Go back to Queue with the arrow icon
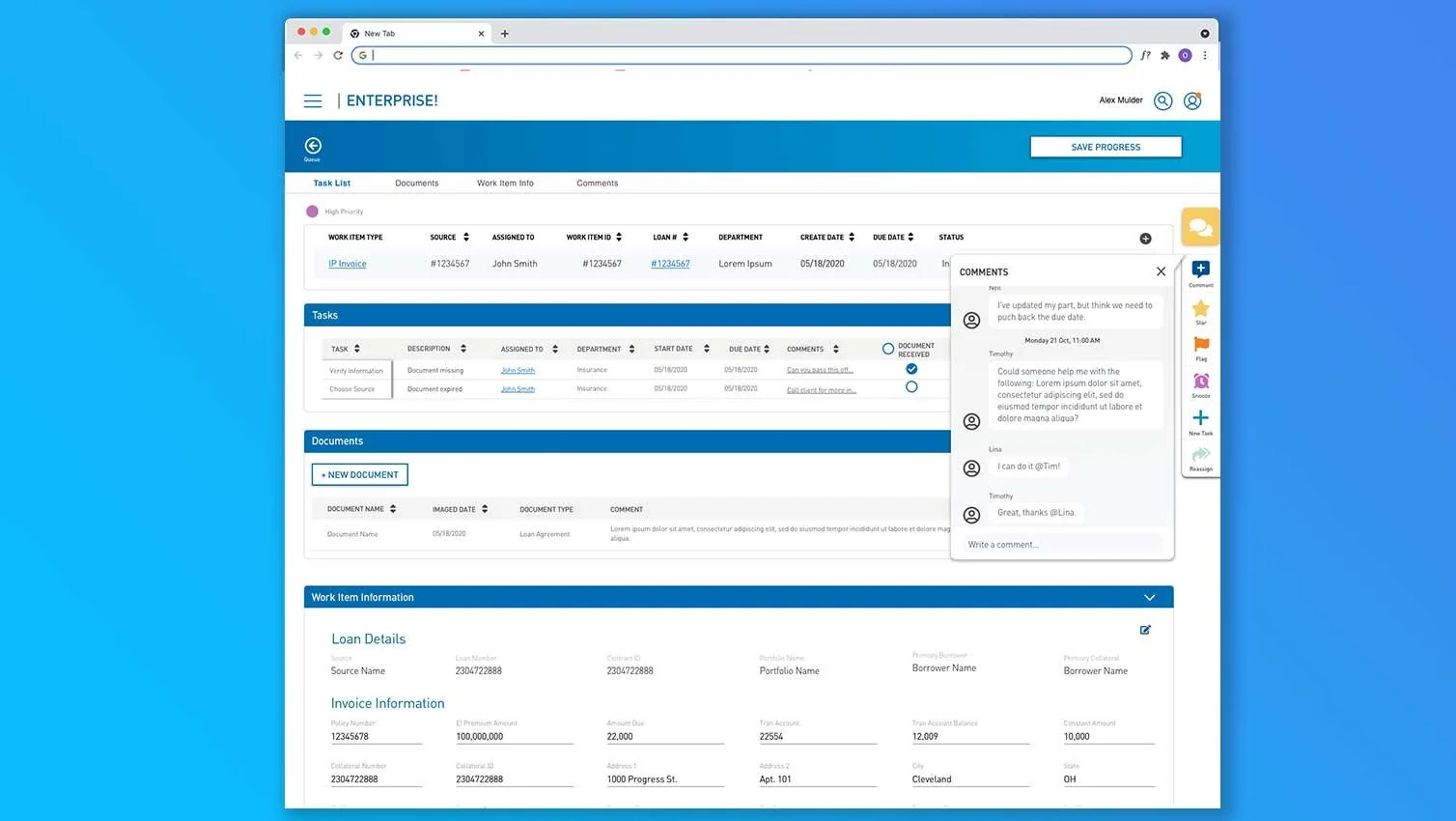Image resolution: width=1456 pixels, height=821 pixels. pos(313,146)
